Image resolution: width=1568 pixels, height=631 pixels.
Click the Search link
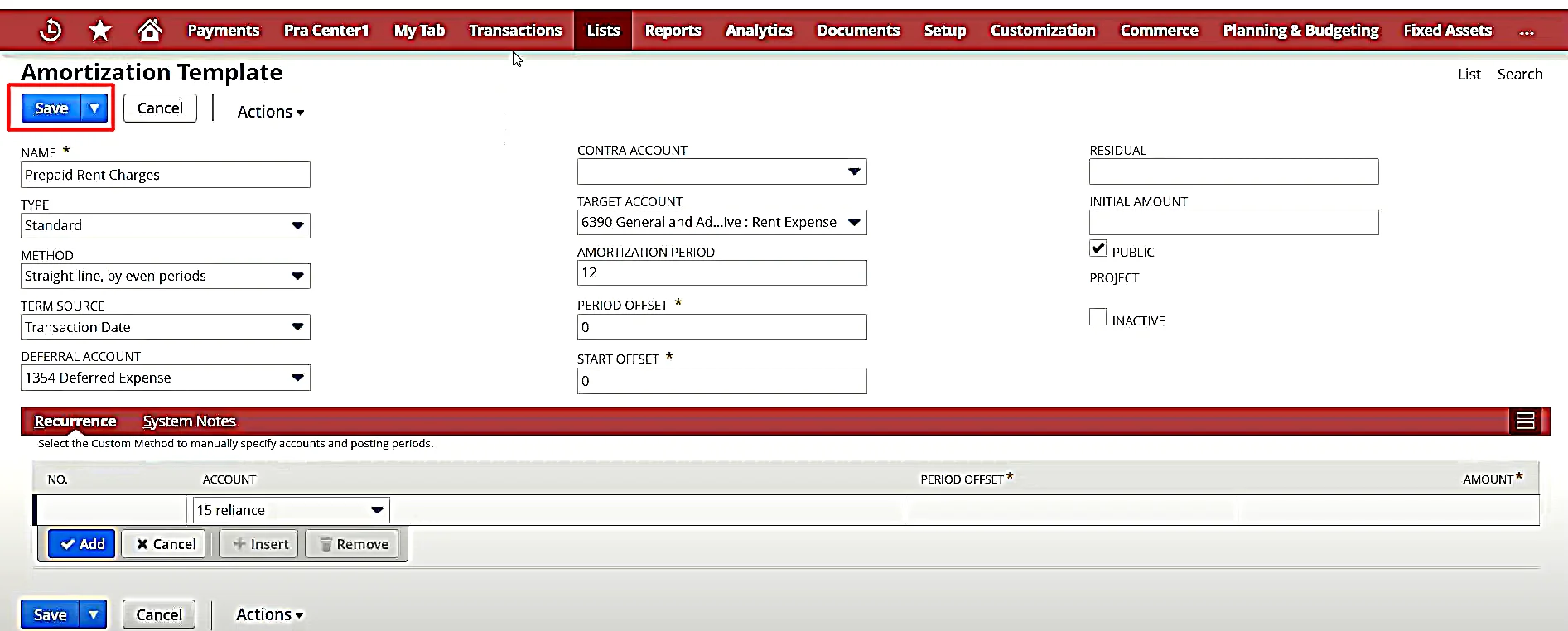(x=1519, y=75)
